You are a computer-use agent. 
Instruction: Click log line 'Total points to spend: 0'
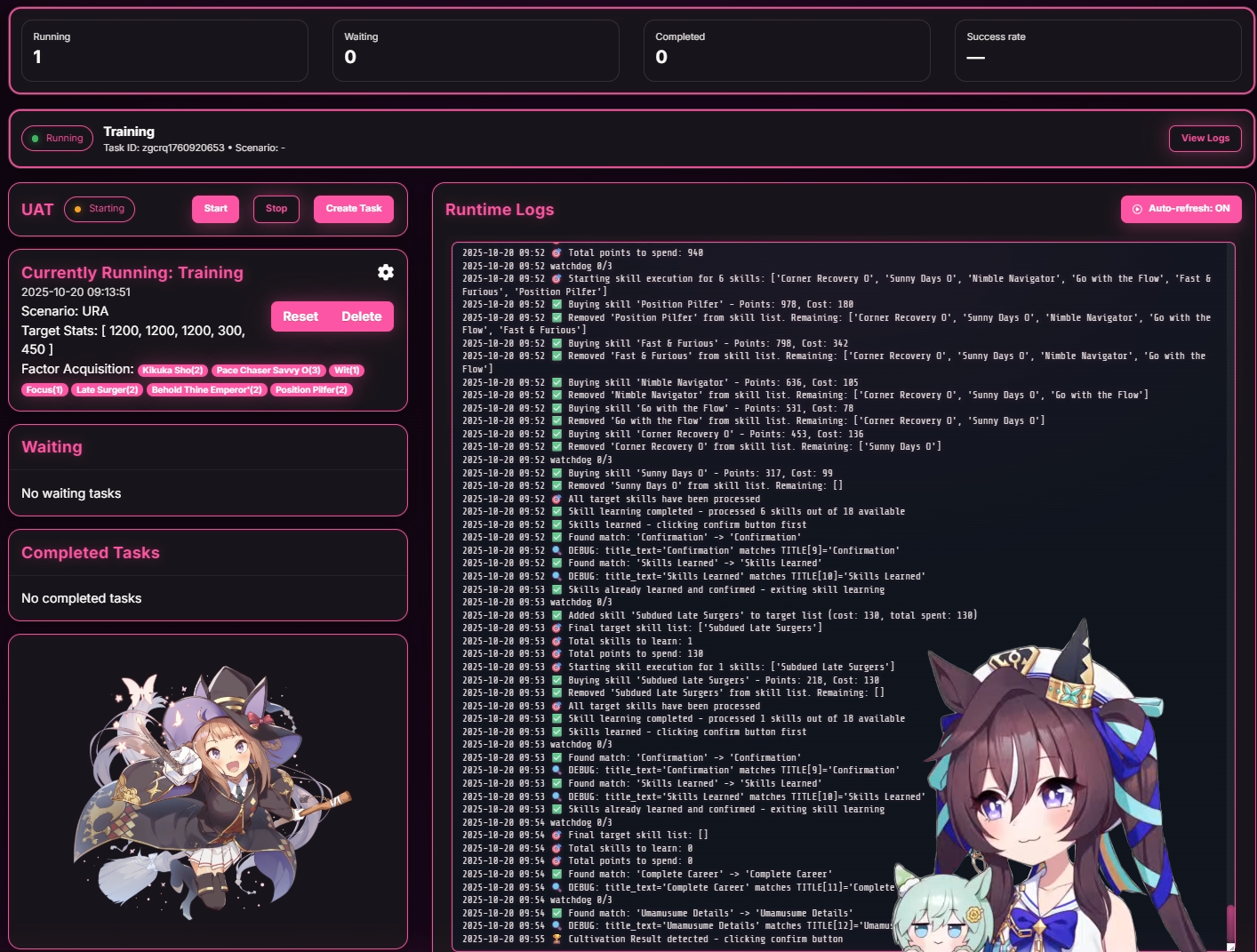577,861
